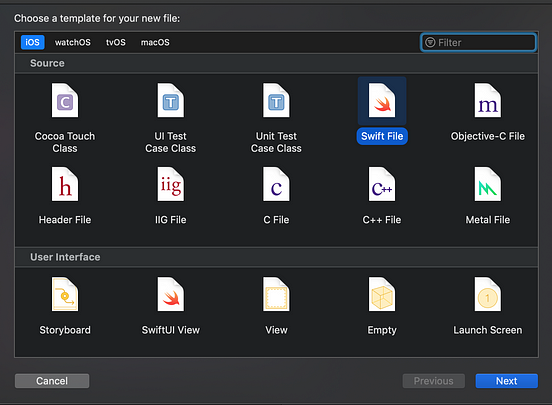Cancel the new file dialog
The width and height of the screenshot is (552, 405).
click(x=52, y=381)
